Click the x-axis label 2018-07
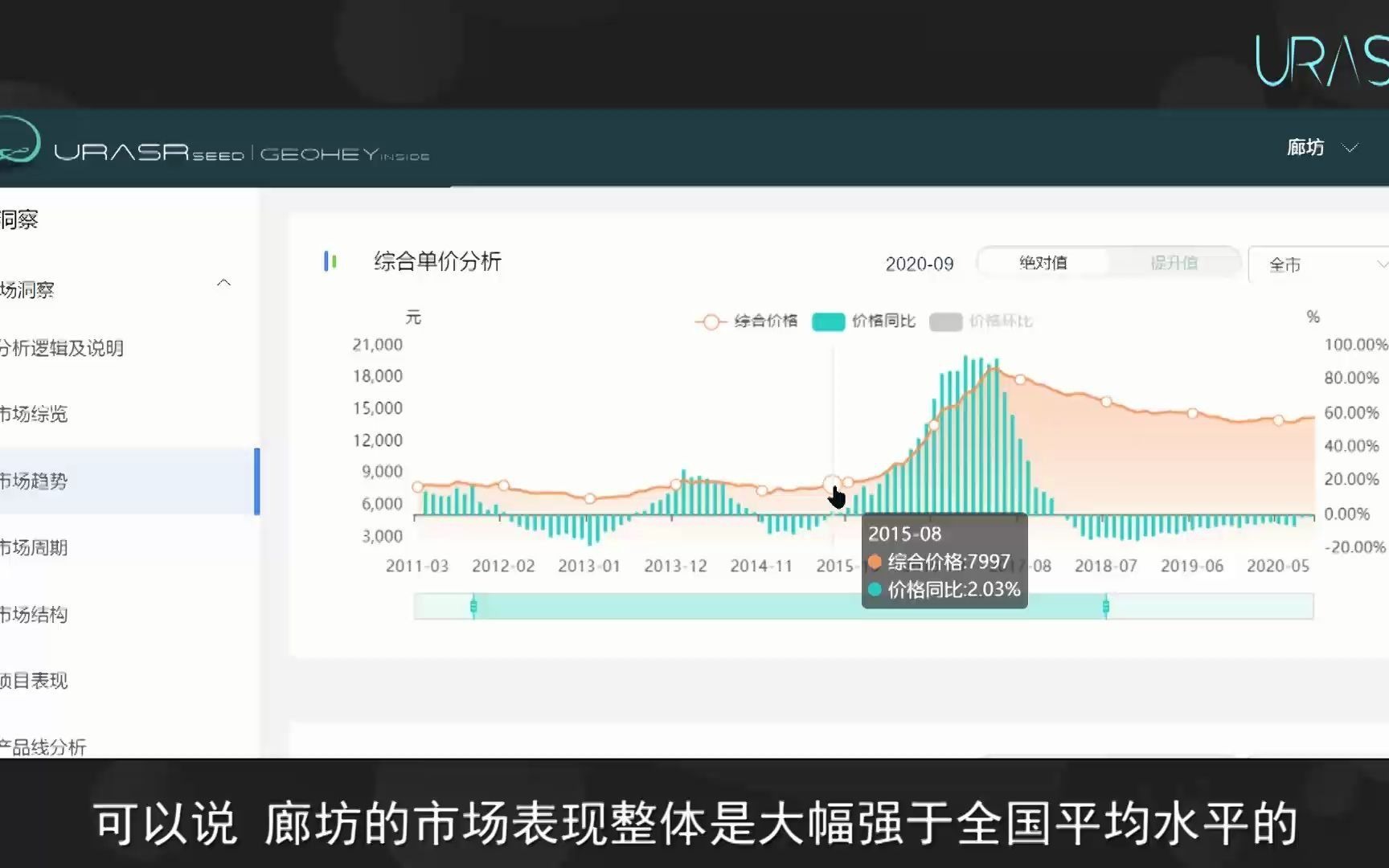This screenshot has height=868, width=1389. tap(1106, 566)
